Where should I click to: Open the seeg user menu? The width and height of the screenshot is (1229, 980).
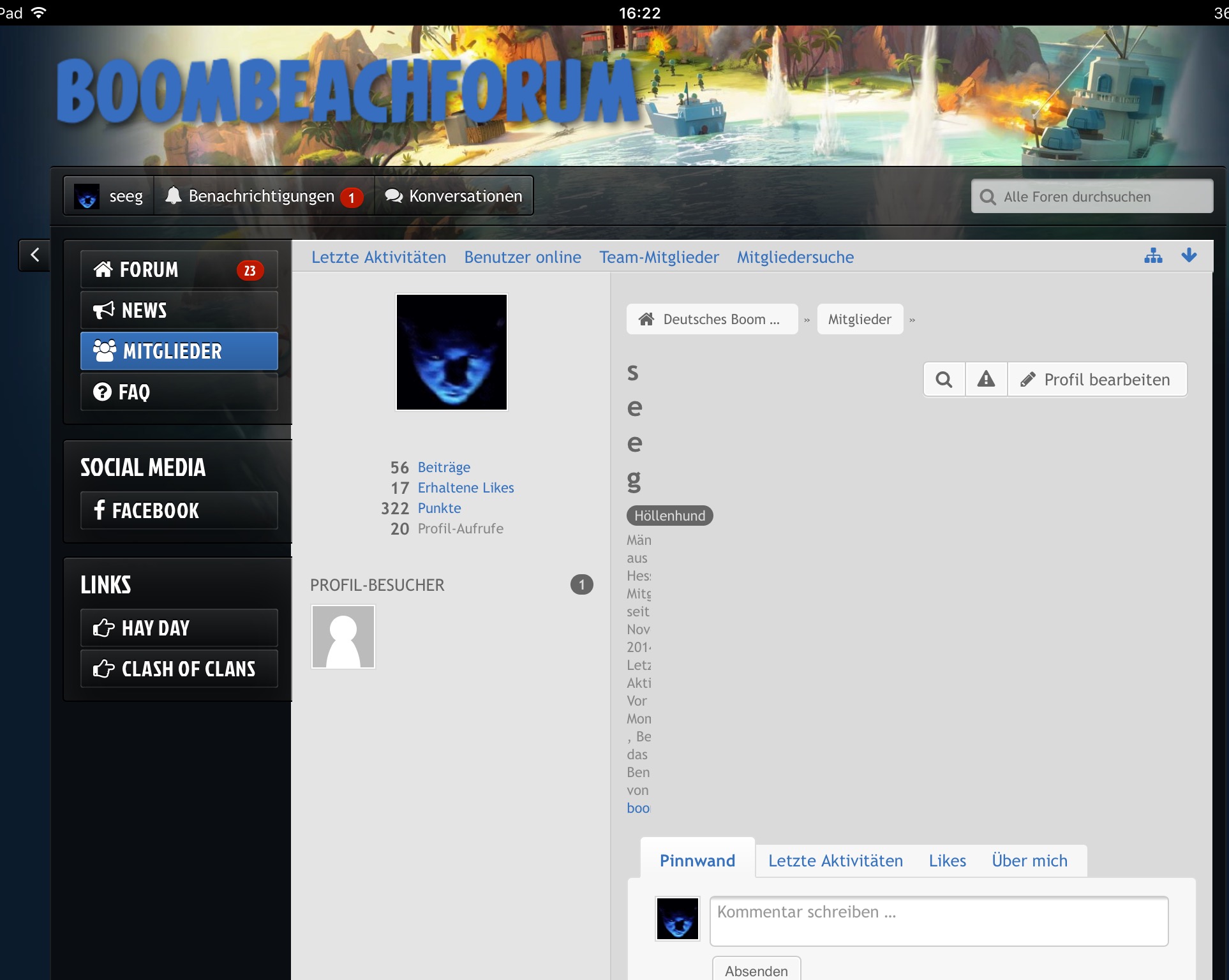point(109,197)
